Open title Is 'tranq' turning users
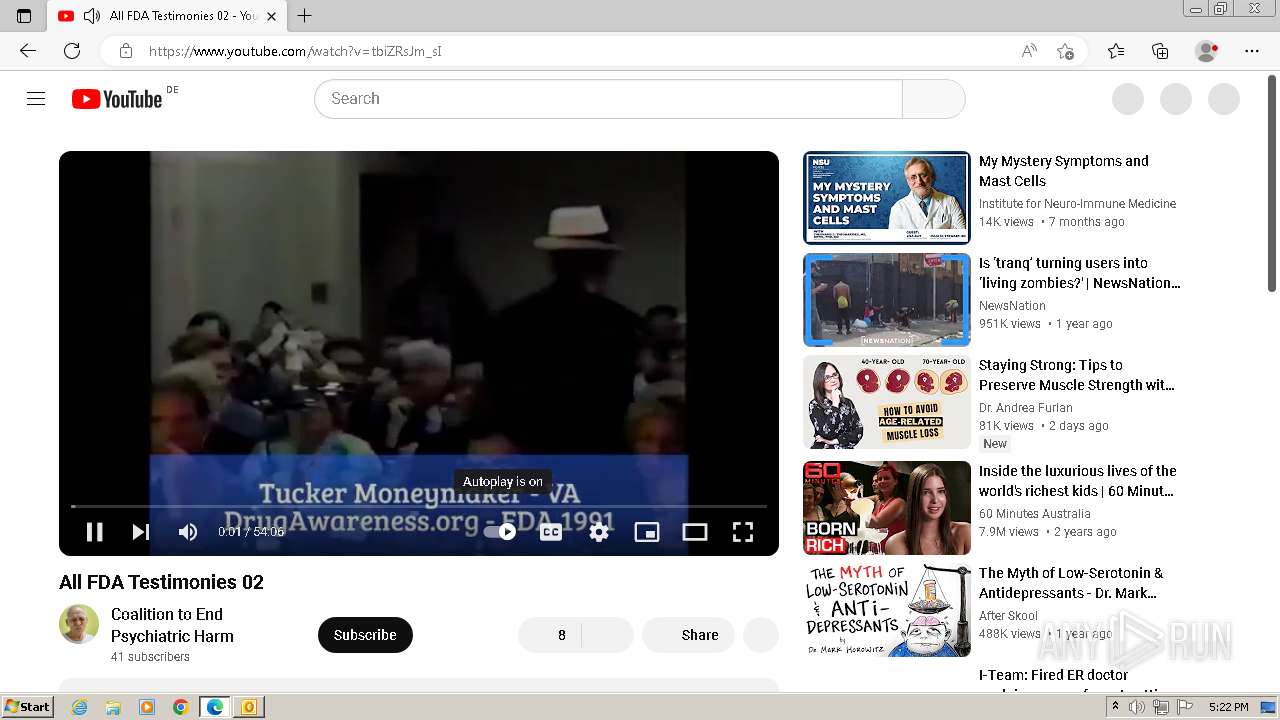 coord(1080,273)
